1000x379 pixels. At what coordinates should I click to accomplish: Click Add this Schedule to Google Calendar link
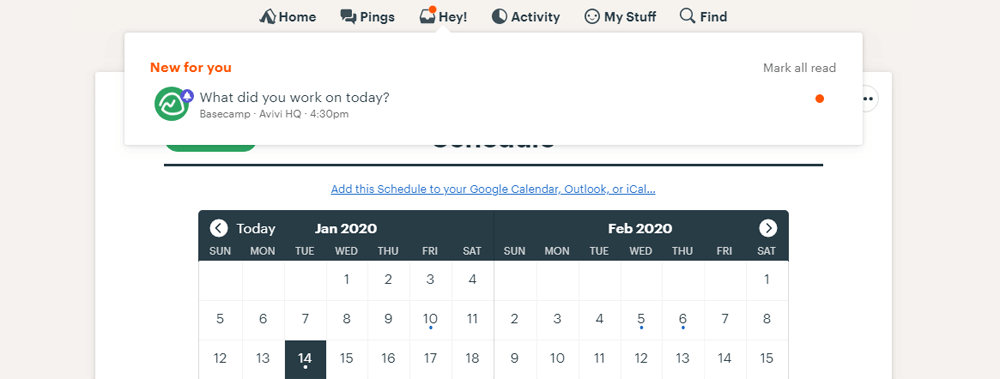[x=493, y=190]
